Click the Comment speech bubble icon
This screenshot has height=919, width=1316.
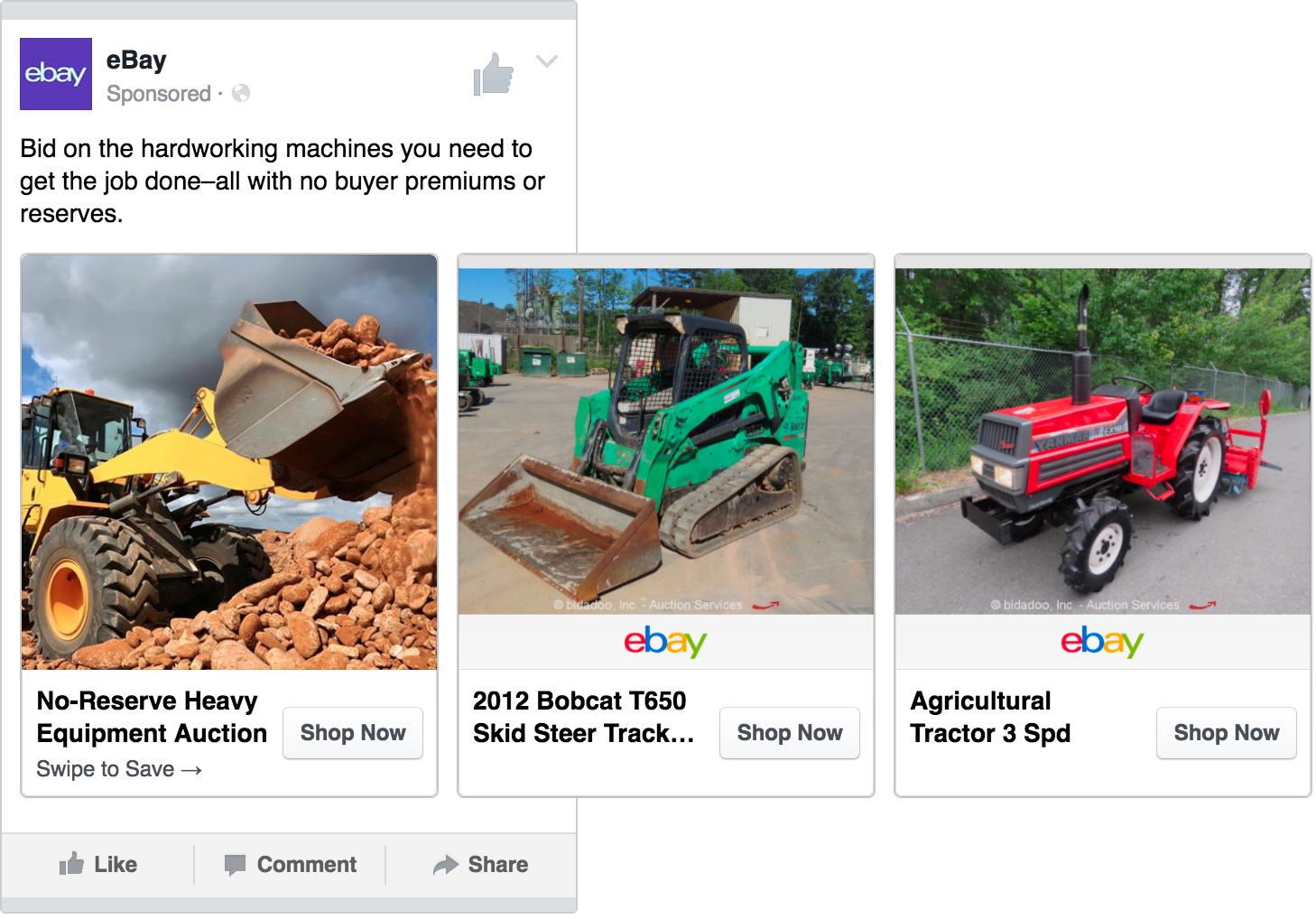click(235, 864)
